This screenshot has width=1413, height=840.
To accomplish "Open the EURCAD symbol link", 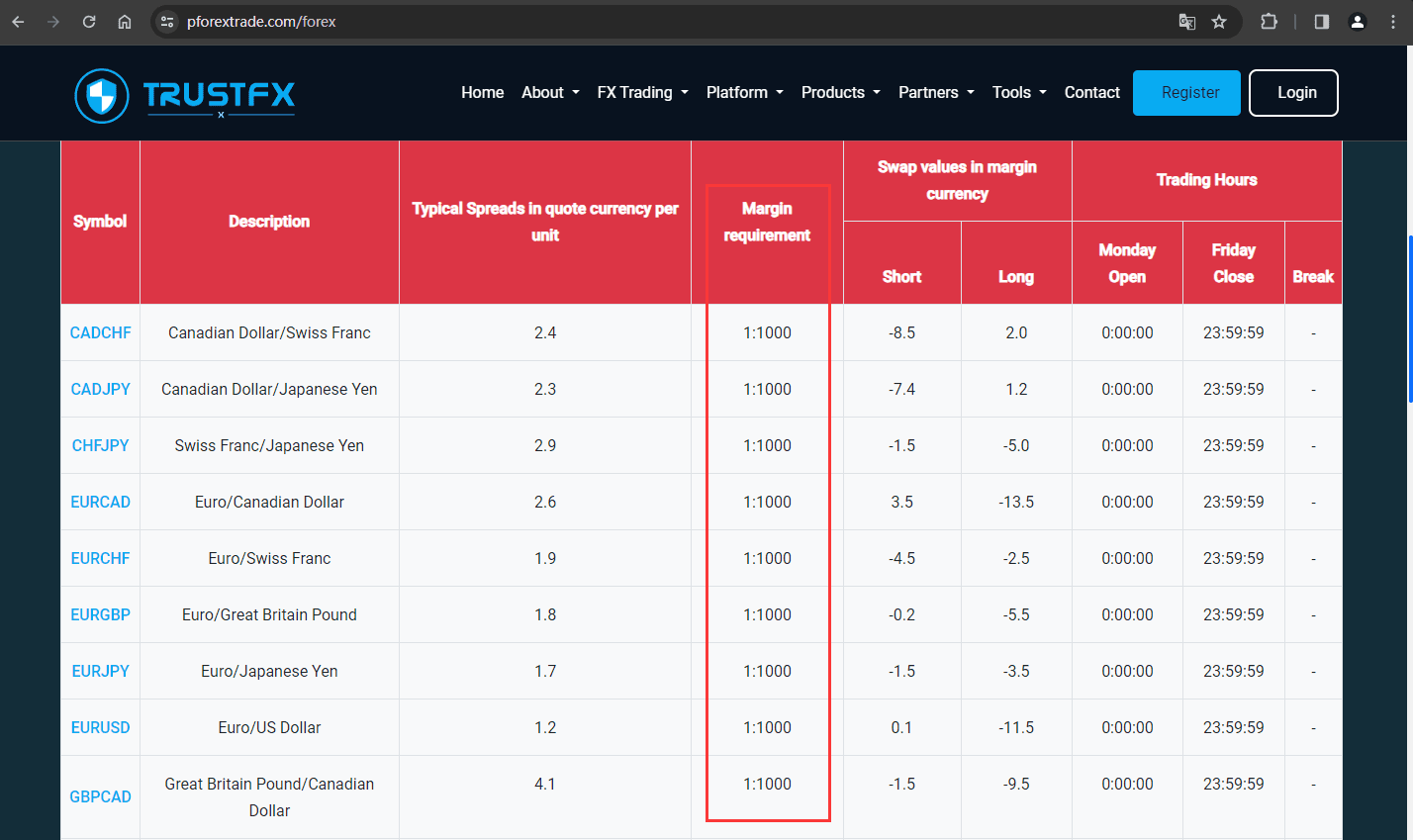I will tap(100, 502).
